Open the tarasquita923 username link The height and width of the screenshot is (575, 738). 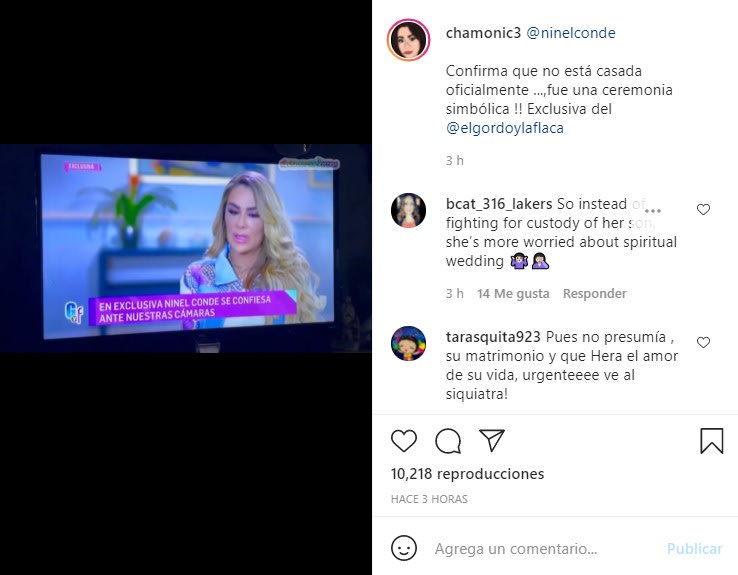(493, 337)
